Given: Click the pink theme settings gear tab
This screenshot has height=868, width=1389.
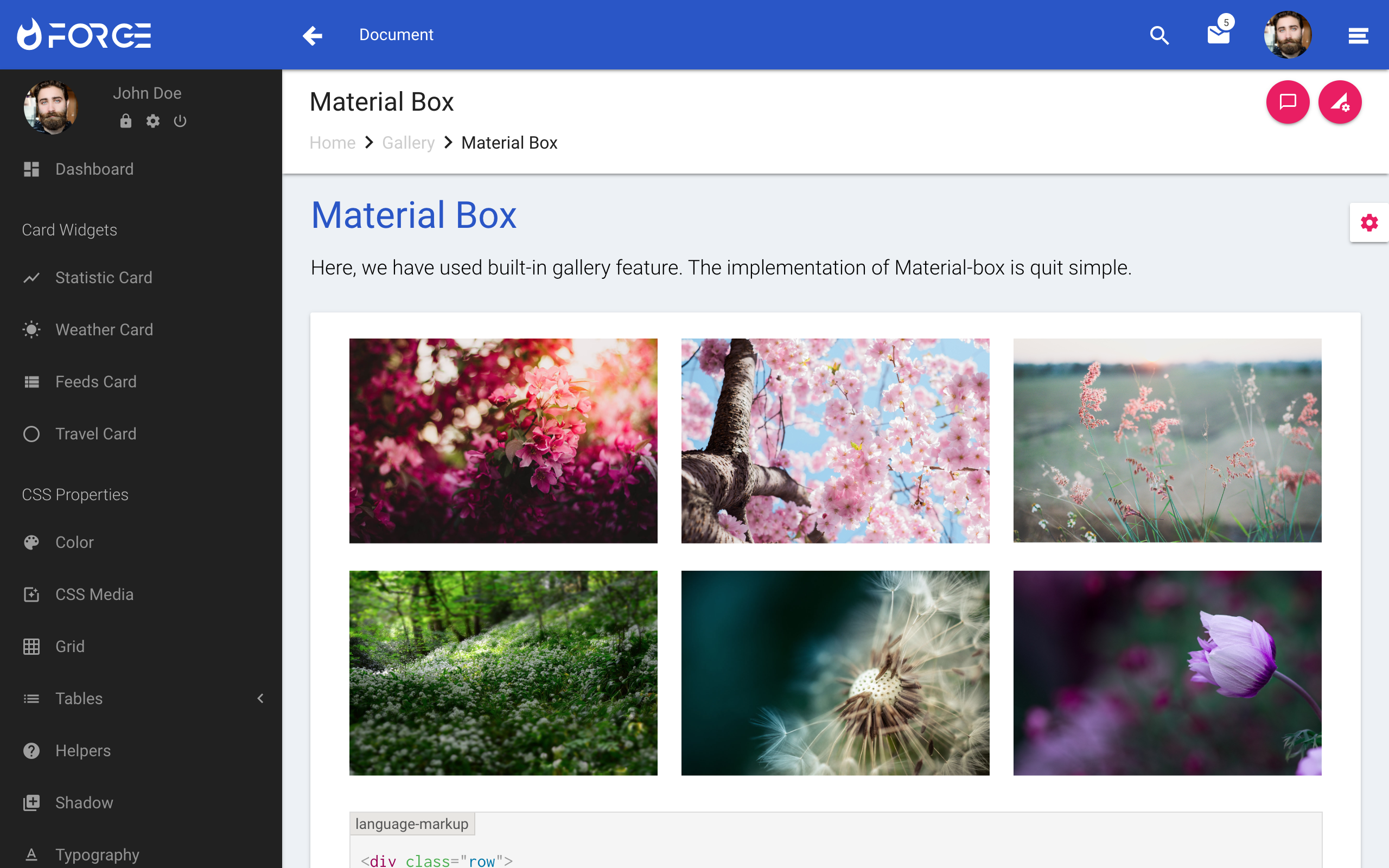Looking at the screenshot, I should (1369, 223).
